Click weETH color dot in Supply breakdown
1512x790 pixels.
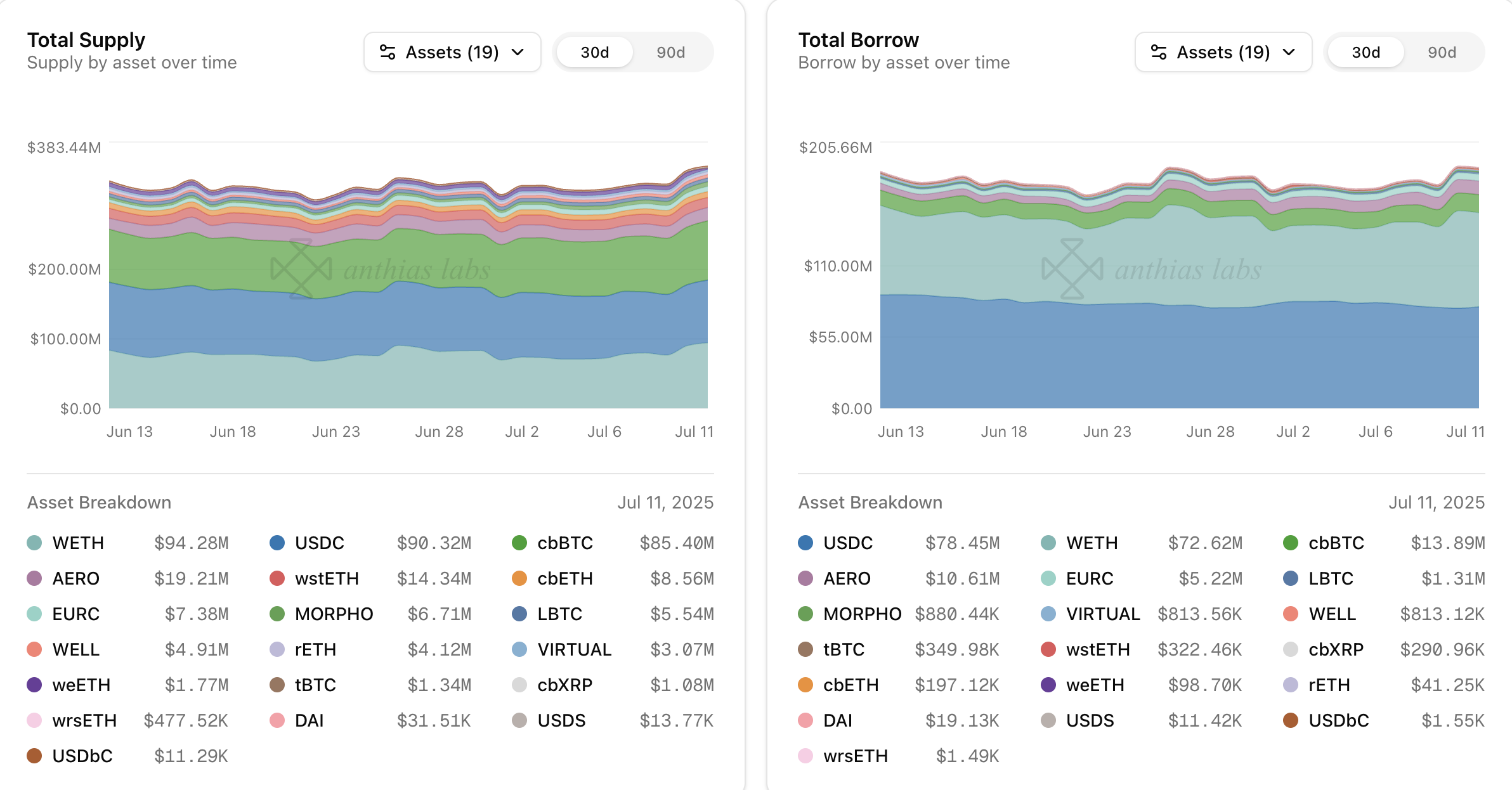(34, 685)
